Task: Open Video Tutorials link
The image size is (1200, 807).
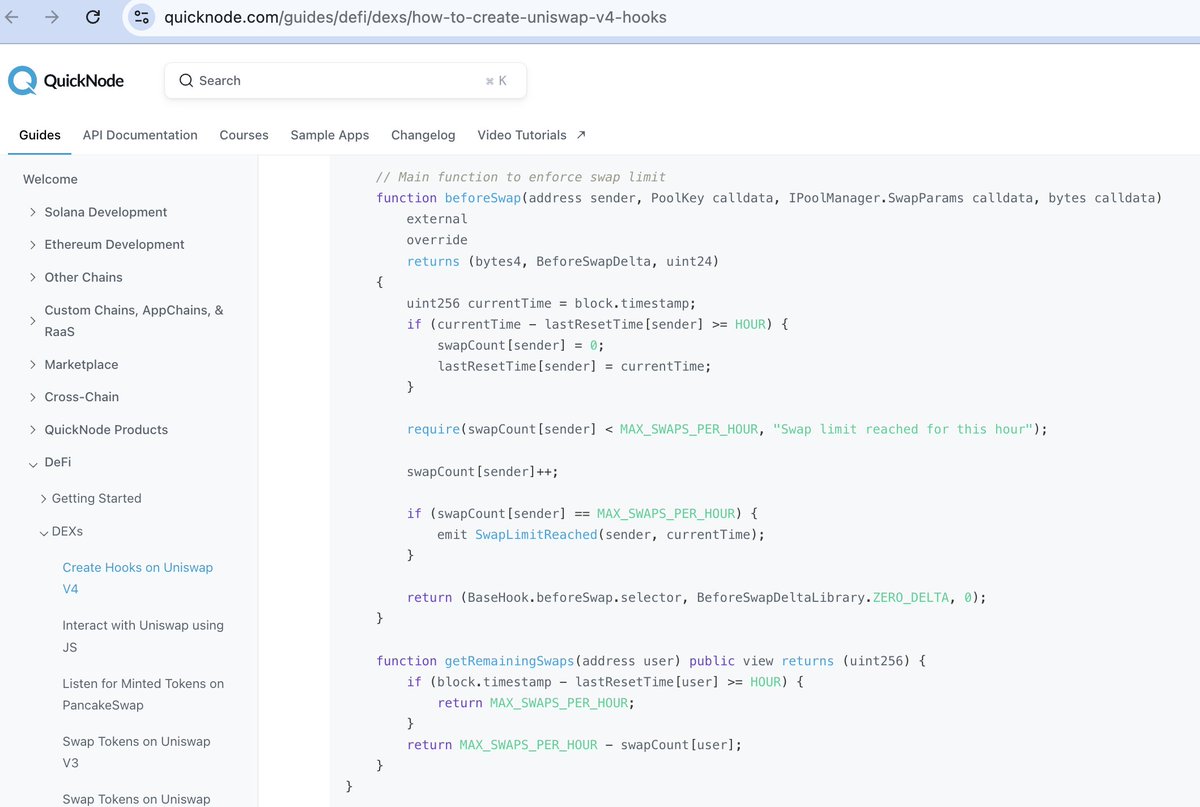Action: pos(522,135)
